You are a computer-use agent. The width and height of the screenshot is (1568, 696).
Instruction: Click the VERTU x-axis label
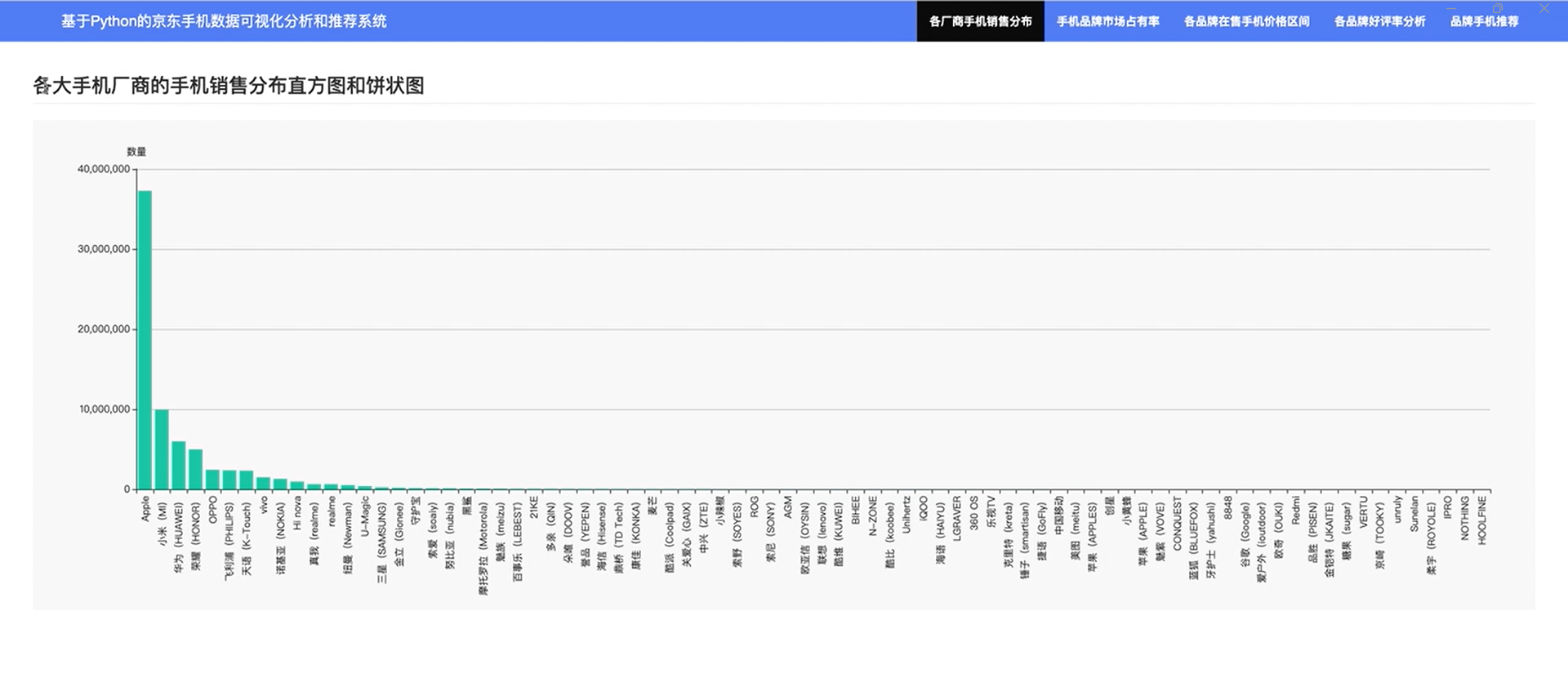coord(1362,511)
